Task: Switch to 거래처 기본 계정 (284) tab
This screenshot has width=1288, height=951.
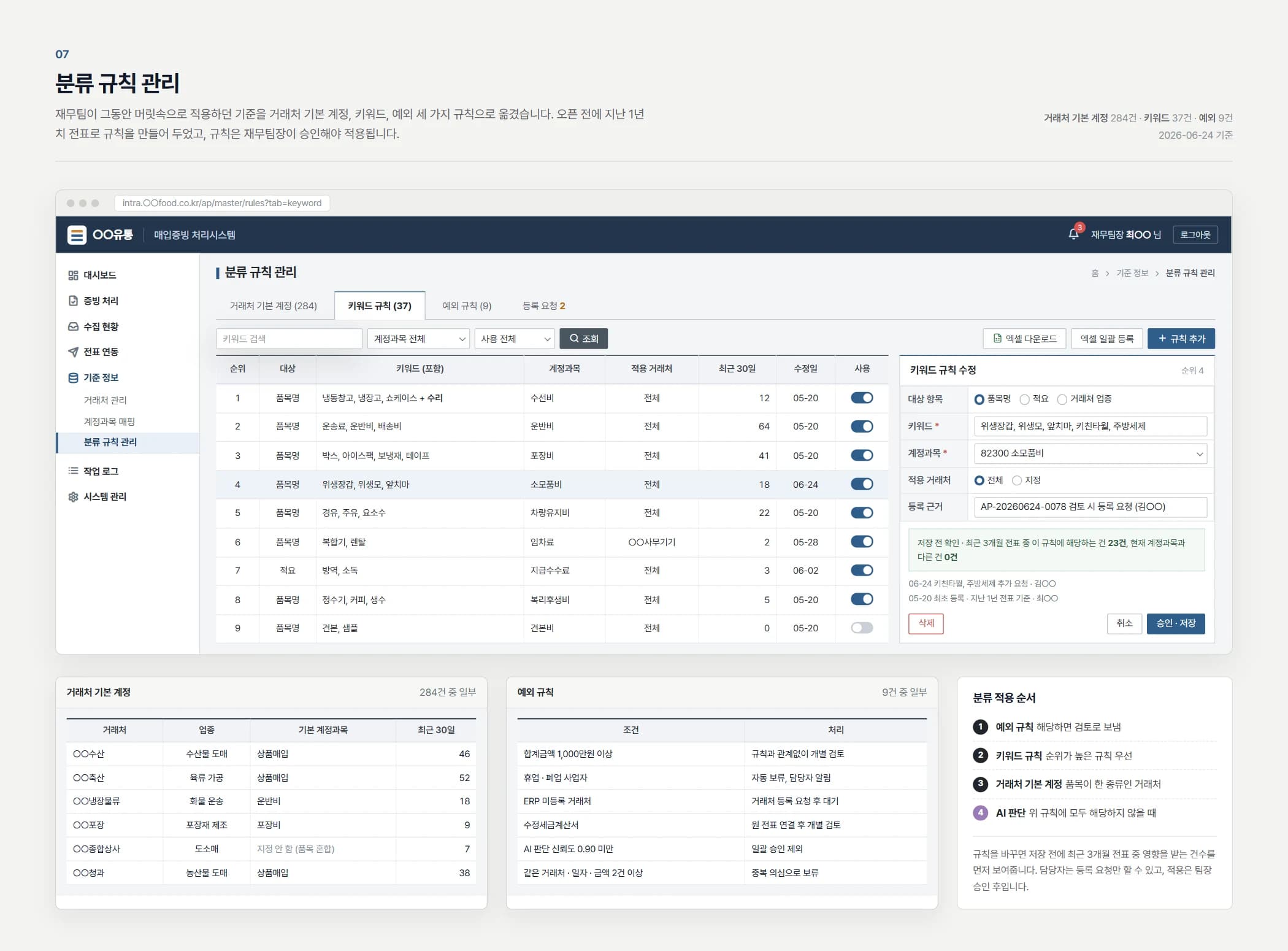Action: (274, 306)
